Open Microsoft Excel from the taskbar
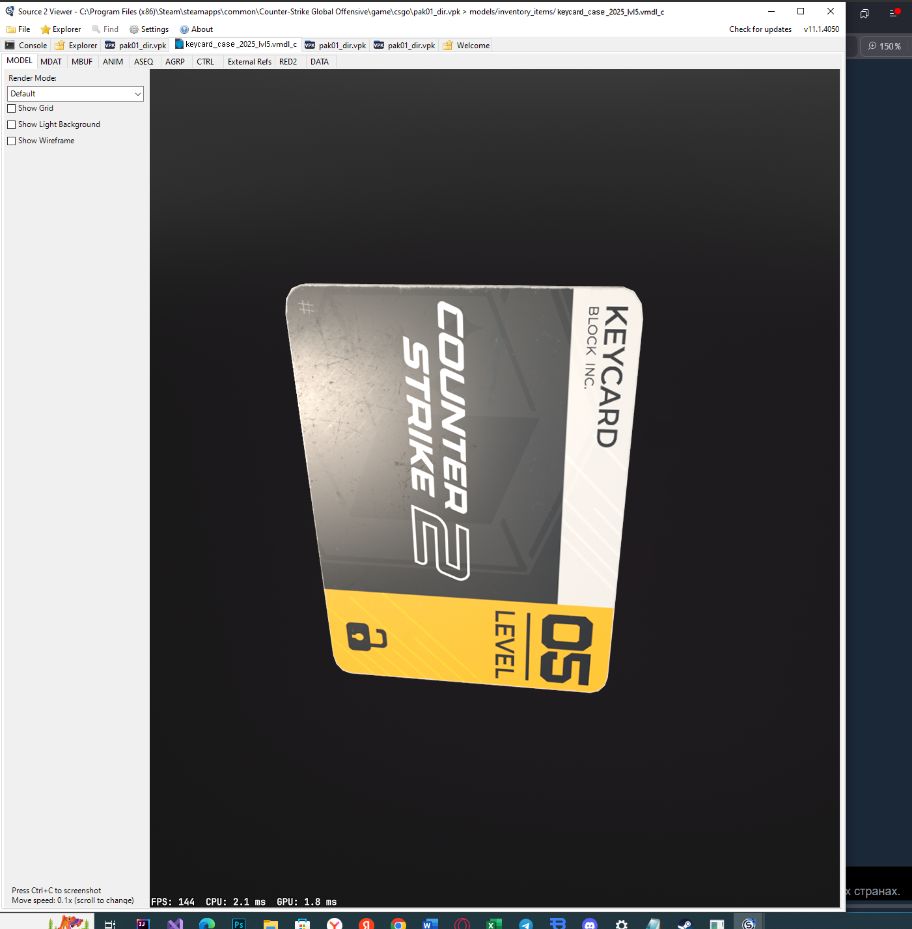912x929 pixels. (x=494, y=924)
